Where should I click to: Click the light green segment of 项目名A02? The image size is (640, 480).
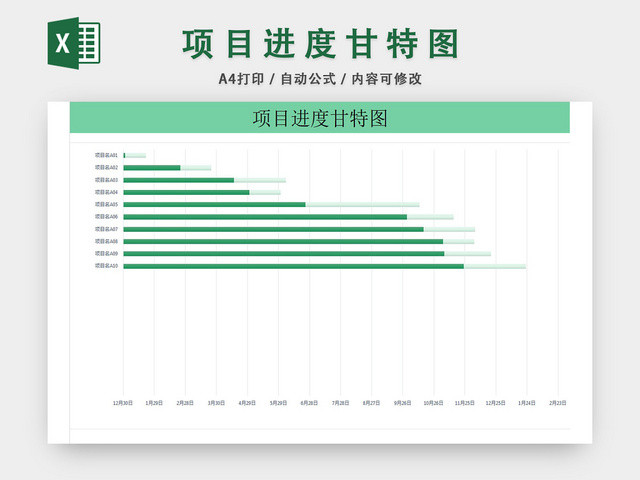coord(196,168)
